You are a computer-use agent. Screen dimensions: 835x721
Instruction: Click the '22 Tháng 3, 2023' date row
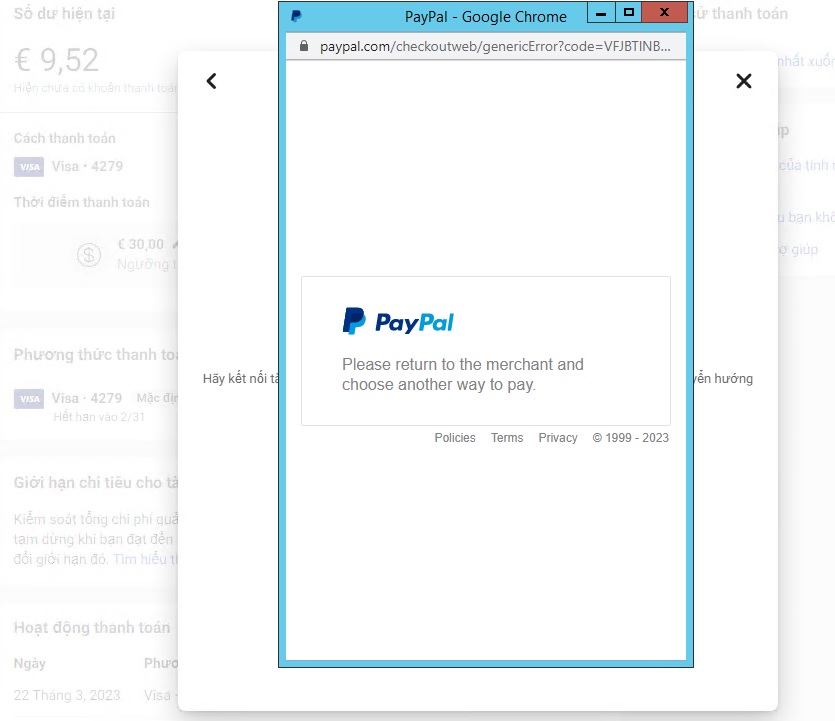click(x=67, y=695)
